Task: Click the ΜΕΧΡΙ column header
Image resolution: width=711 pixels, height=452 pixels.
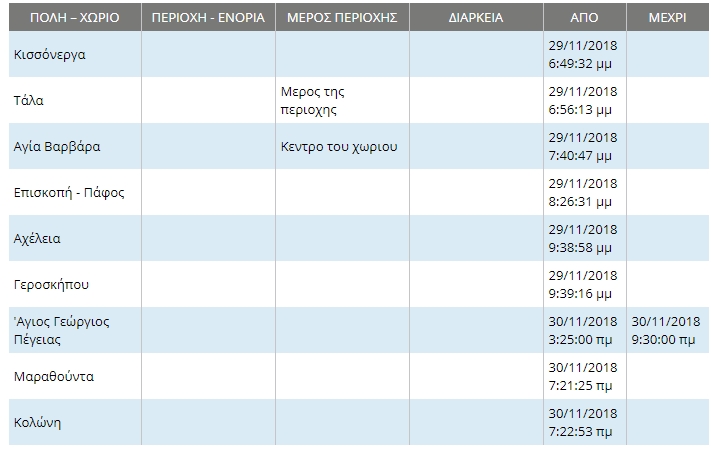Action: [667, 17]
